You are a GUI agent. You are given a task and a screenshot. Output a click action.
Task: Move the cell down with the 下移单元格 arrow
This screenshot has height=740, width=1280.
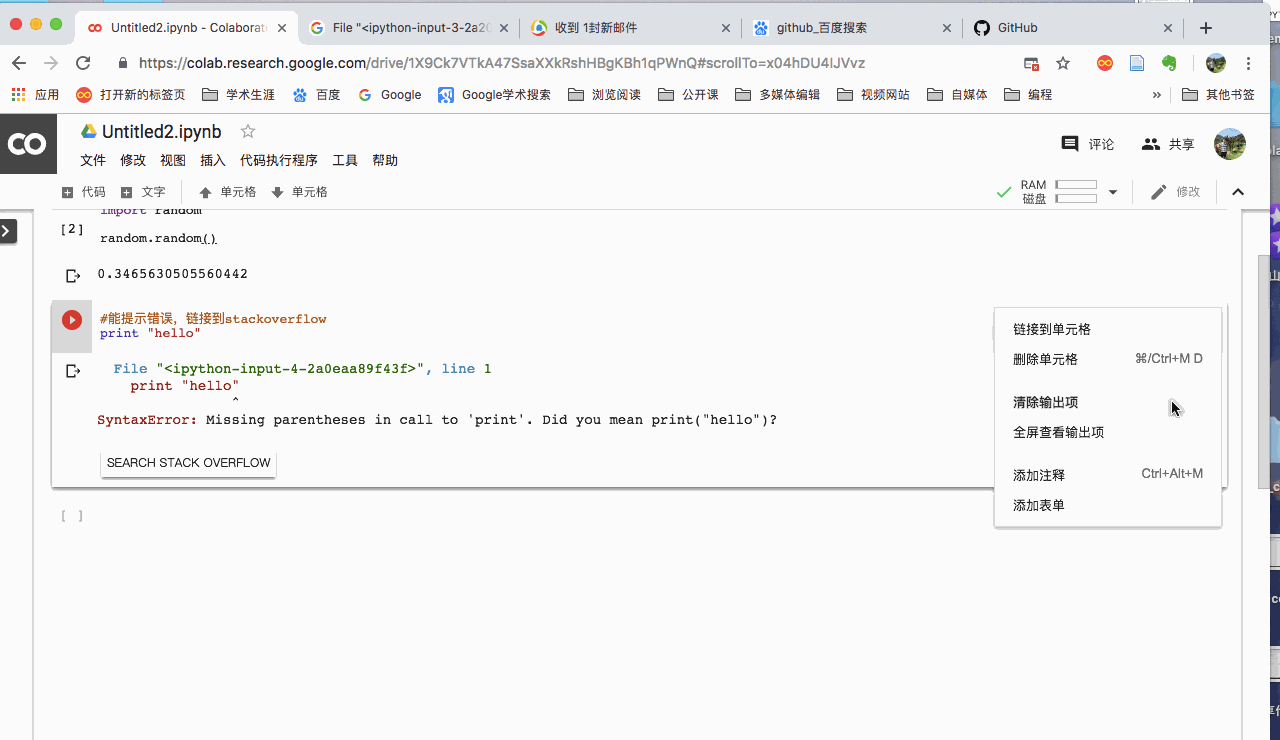[x=300, y=191]
